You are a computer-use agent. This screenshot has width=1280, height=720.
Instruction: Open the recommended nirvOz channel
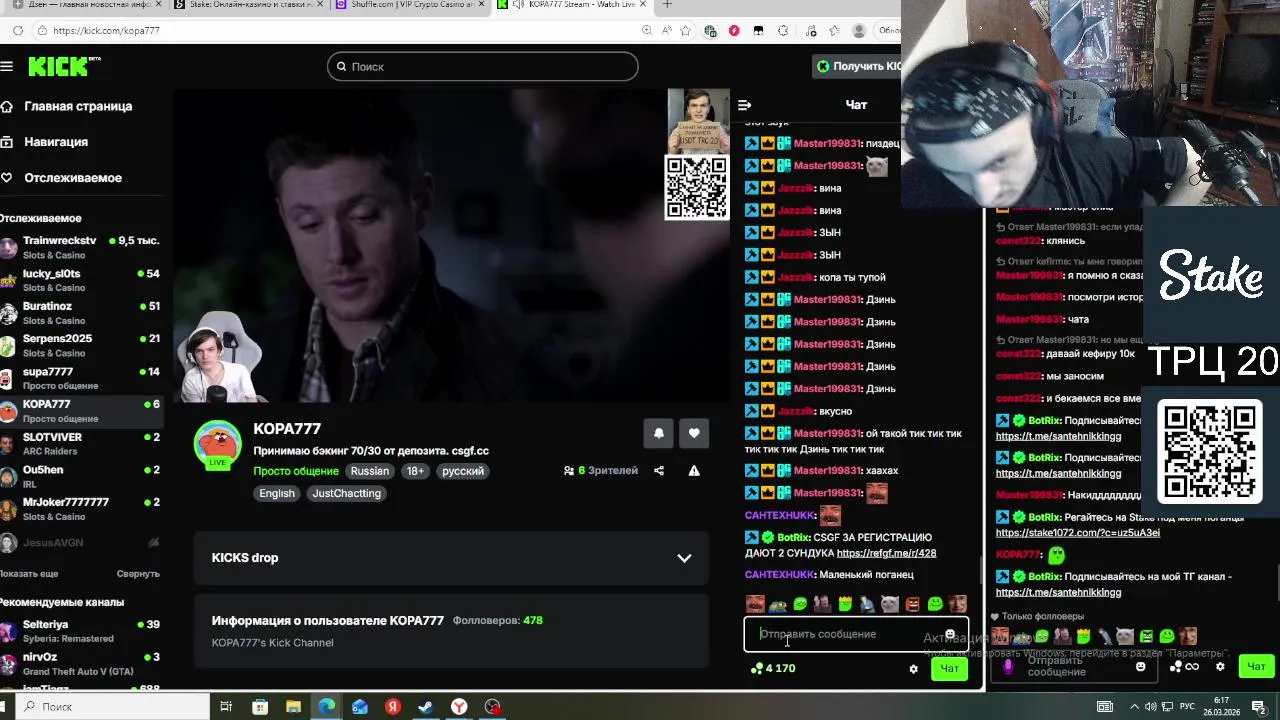click(x=80, y=664)
